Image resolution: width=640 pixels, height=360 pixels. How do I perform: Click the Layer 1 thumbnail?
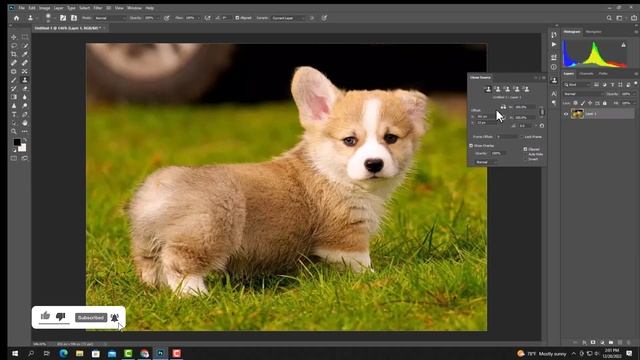tap(577, 114)
